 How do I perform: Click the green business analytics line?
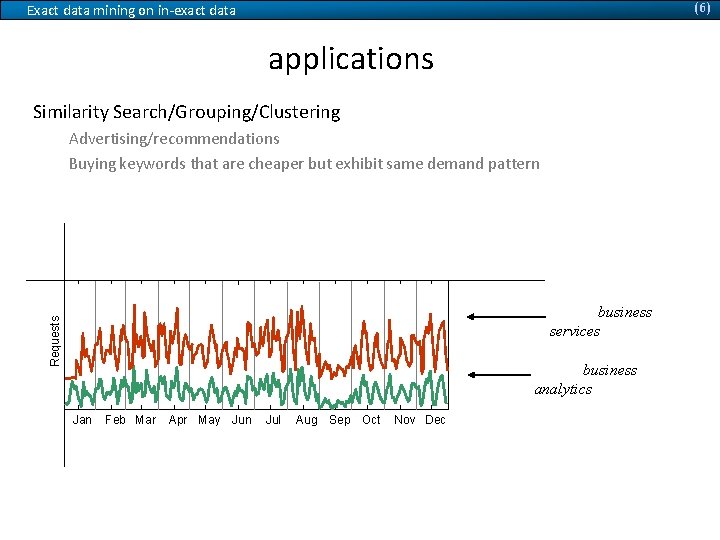tap(257, 388)
